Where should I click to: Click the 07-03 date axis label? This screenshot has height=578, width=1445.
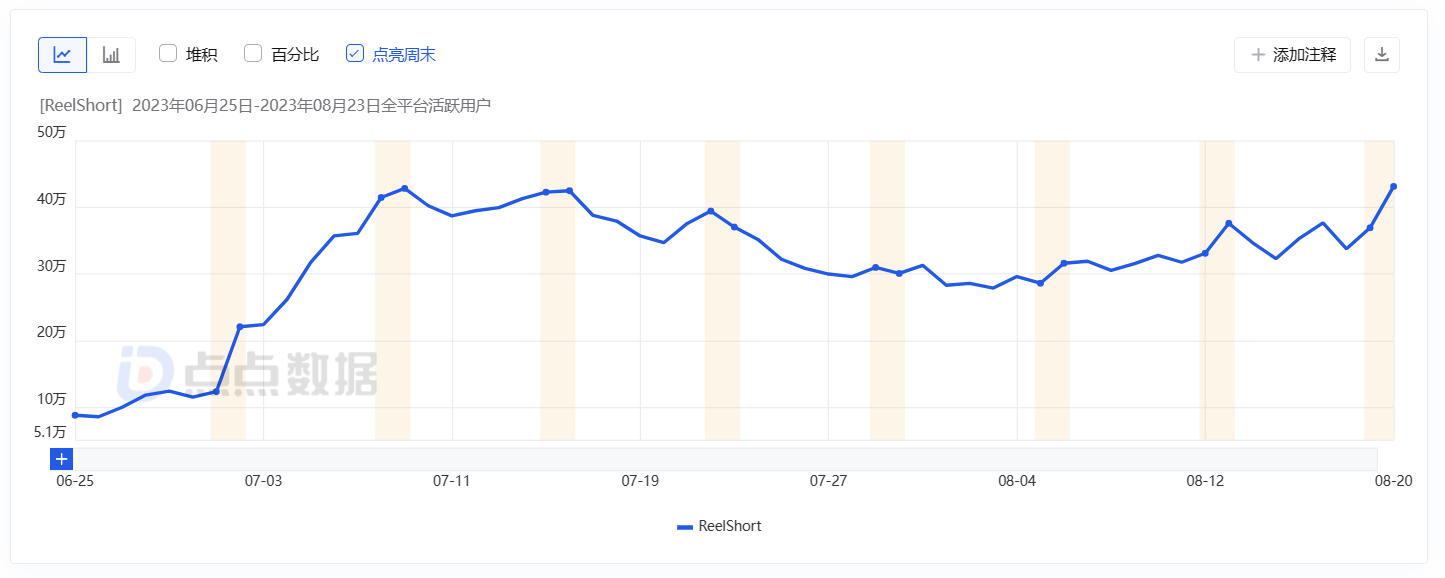tap(263, 481)
